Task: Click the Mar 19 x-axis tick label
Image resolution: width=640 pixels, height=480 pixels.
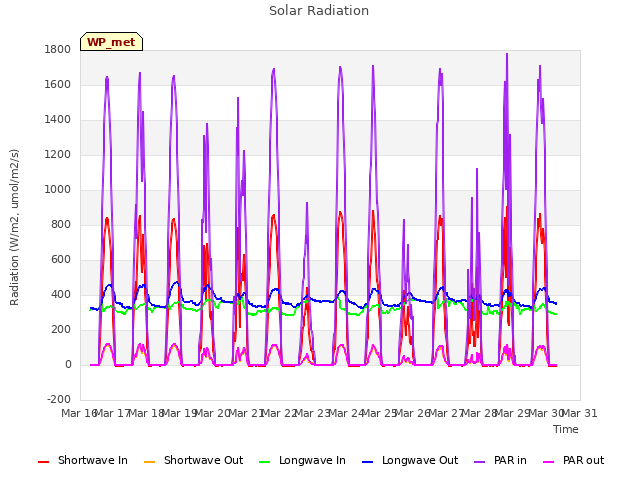Action: [x=180, y=413]
